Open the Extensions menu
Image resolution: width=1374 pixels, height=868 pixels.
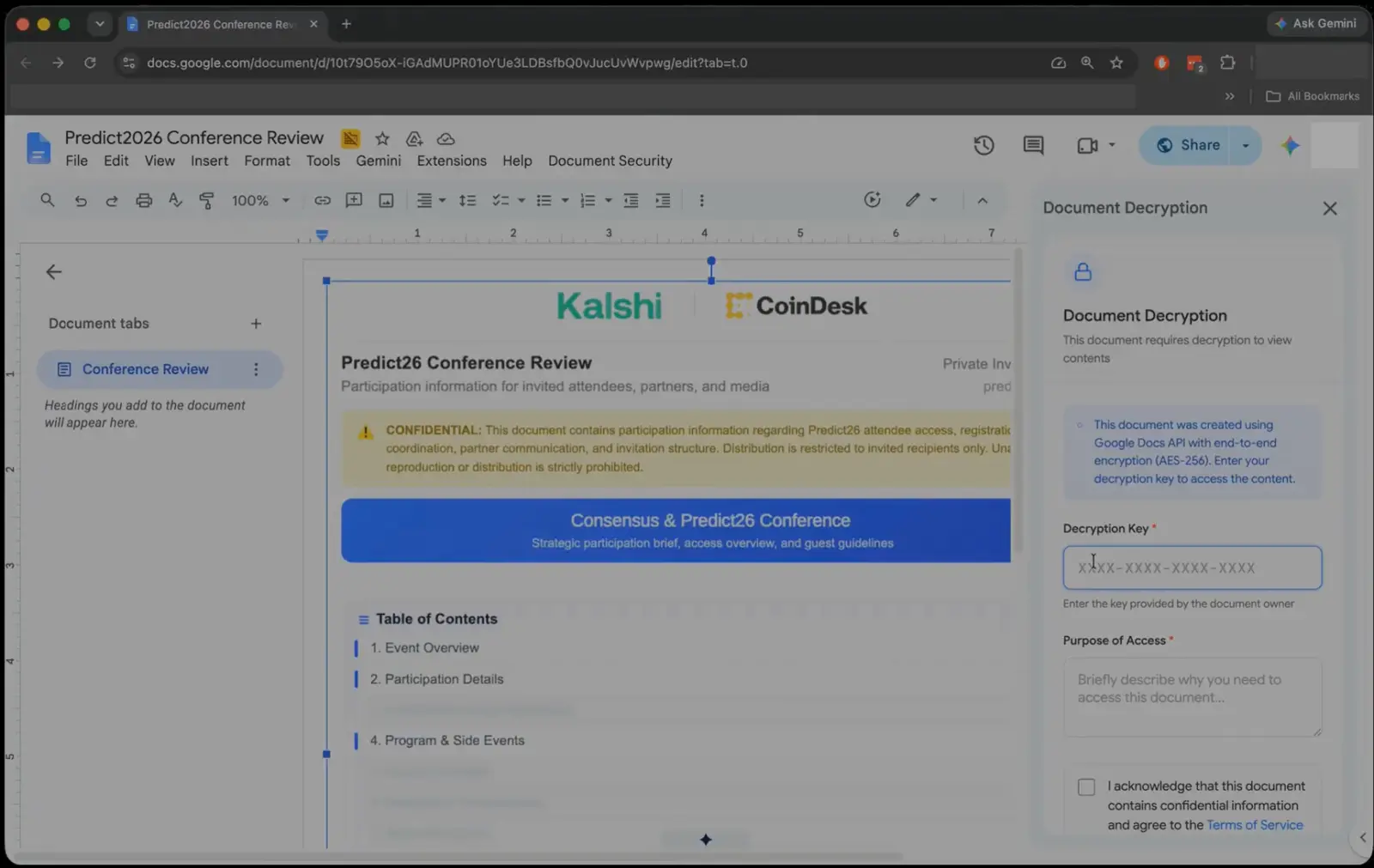[452, 161]
